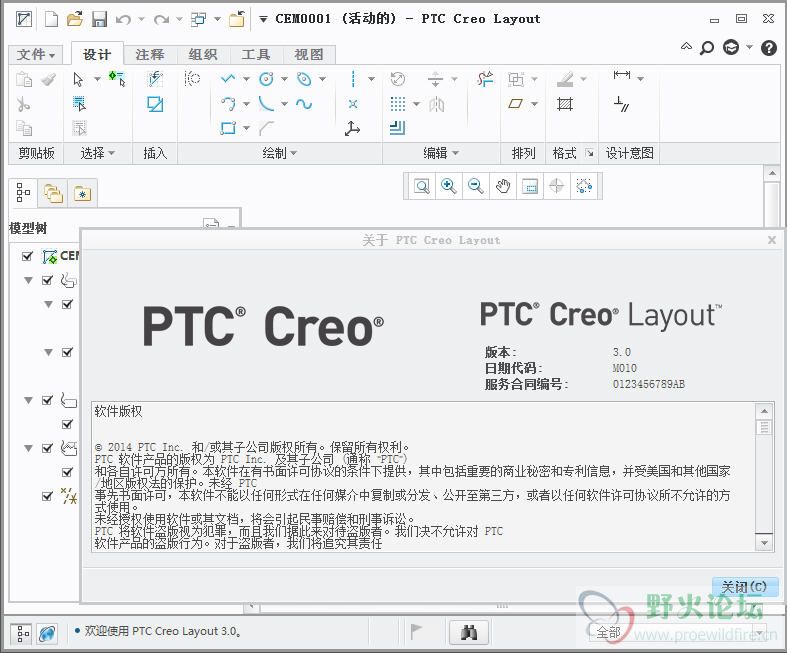This screenshot has height=653, width=787.
Task: Click the Zoom Out magnifier
Action: [475, 186]
